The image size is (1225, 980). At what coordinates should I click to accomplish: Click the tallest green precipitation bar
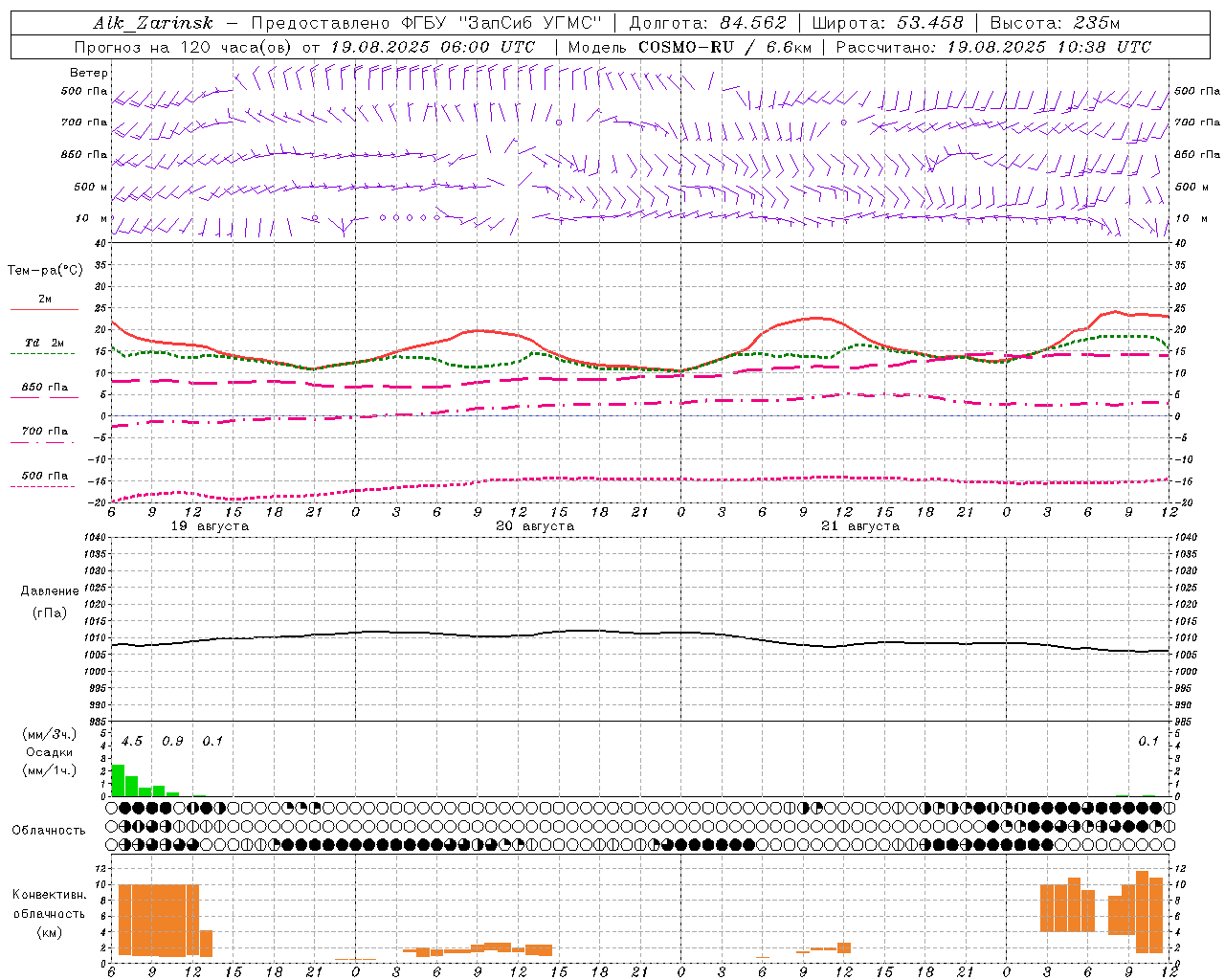[119, 780]
